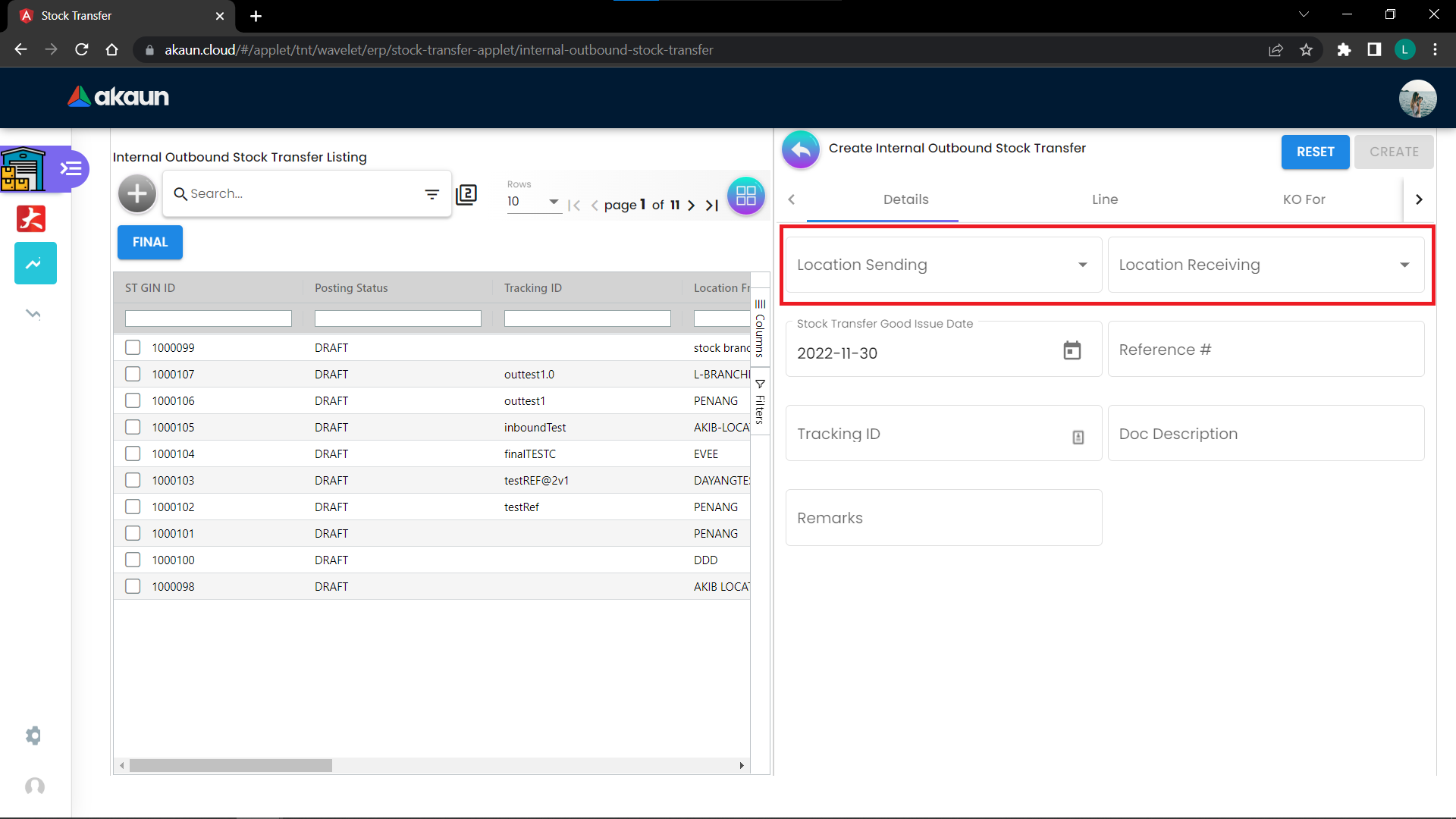Open the calendar date picker icon
The height and width of the screenshot is (819, 1456).
pyautogui.click(x=1072, y=350)
